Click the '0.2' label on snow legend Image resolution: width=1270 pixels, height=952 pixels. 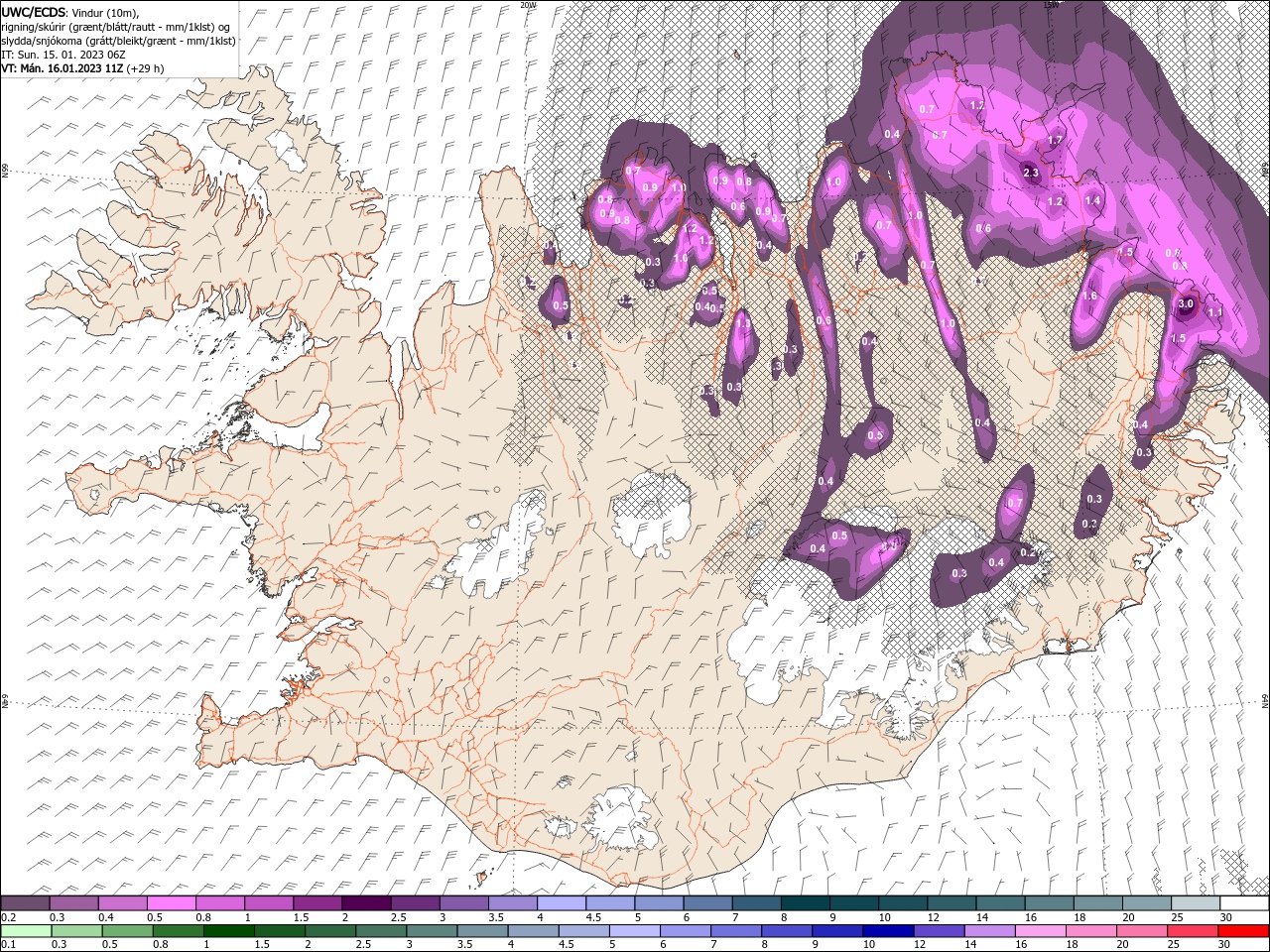(8, 917)
